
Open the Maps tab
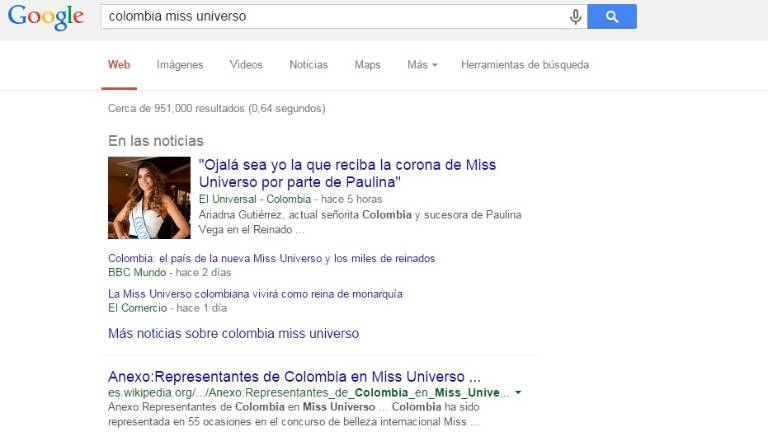[x=367, y=65]
